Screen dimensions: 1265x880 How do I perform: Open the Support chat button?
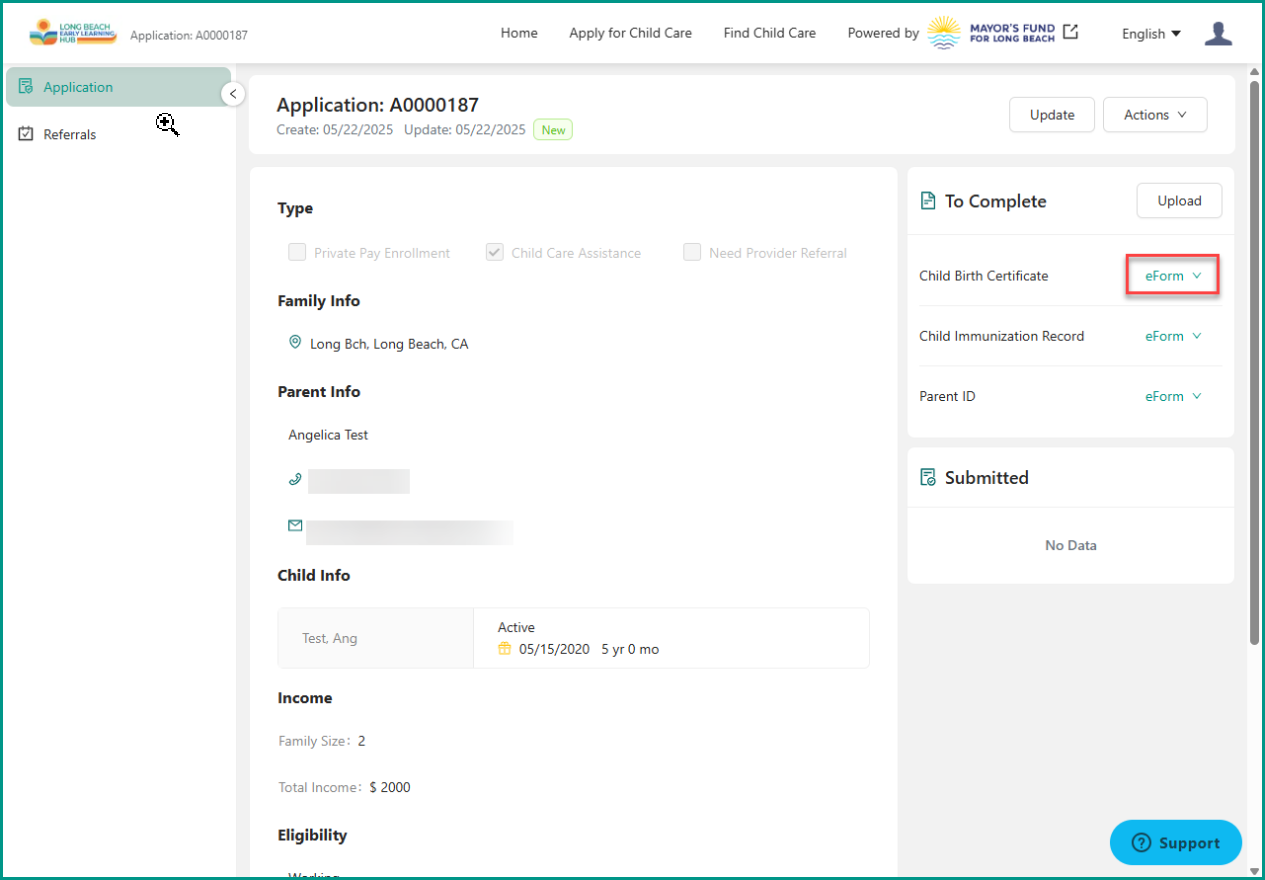pos(1176,843)
